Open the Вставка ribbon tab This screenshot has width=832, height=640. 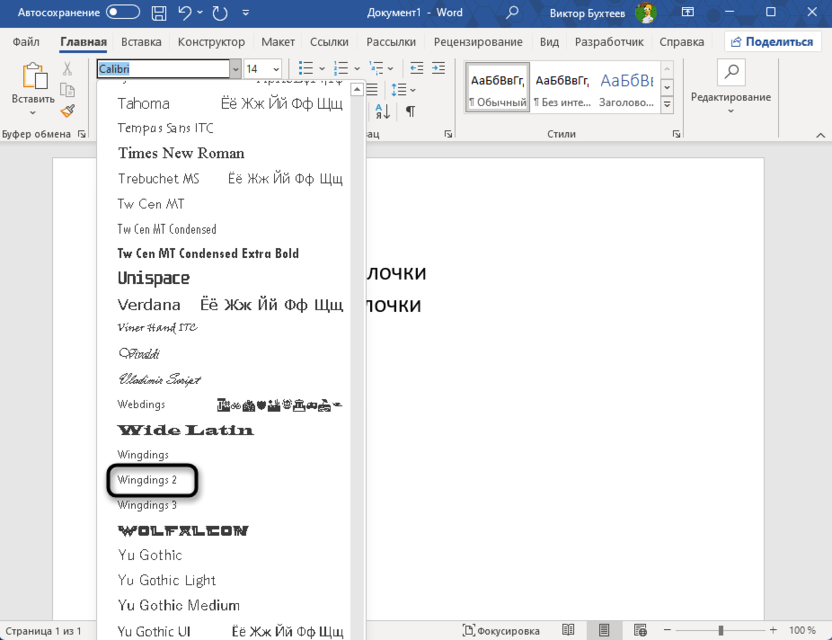141,42
